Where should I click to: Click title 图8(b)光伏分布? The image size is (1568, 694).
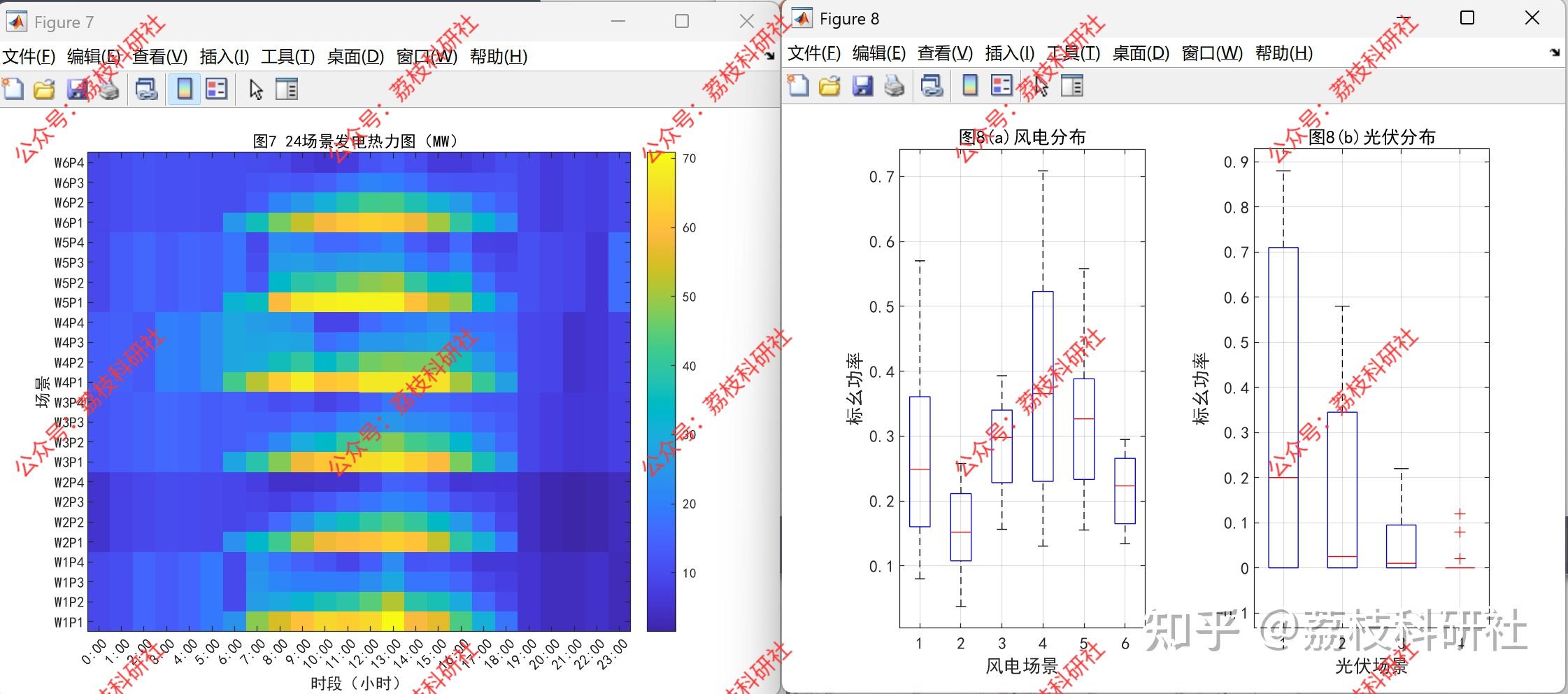click(x=1371, y=137)
